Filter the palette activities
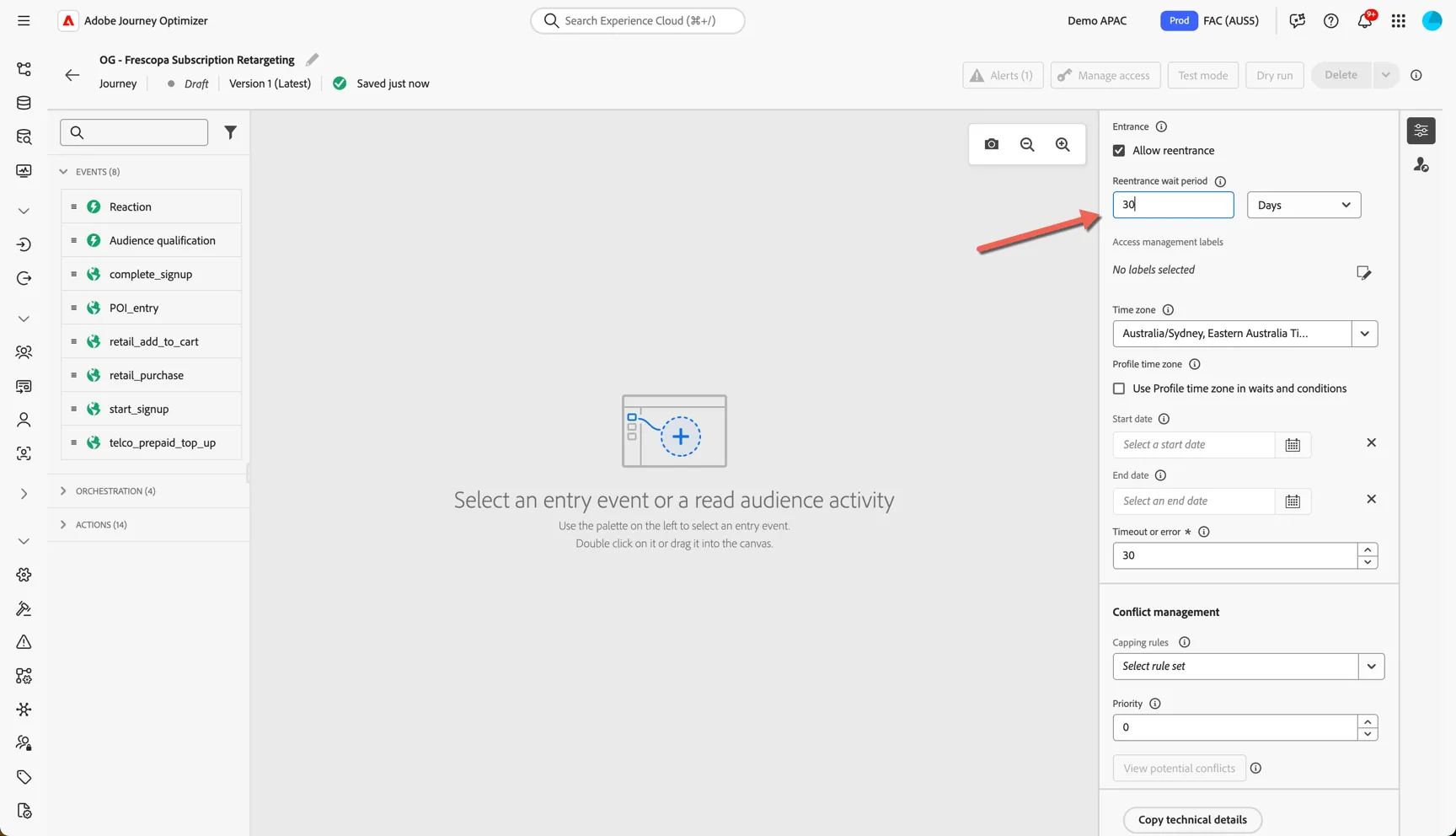This screenshot has width=1456, height=836. [230, 132]
